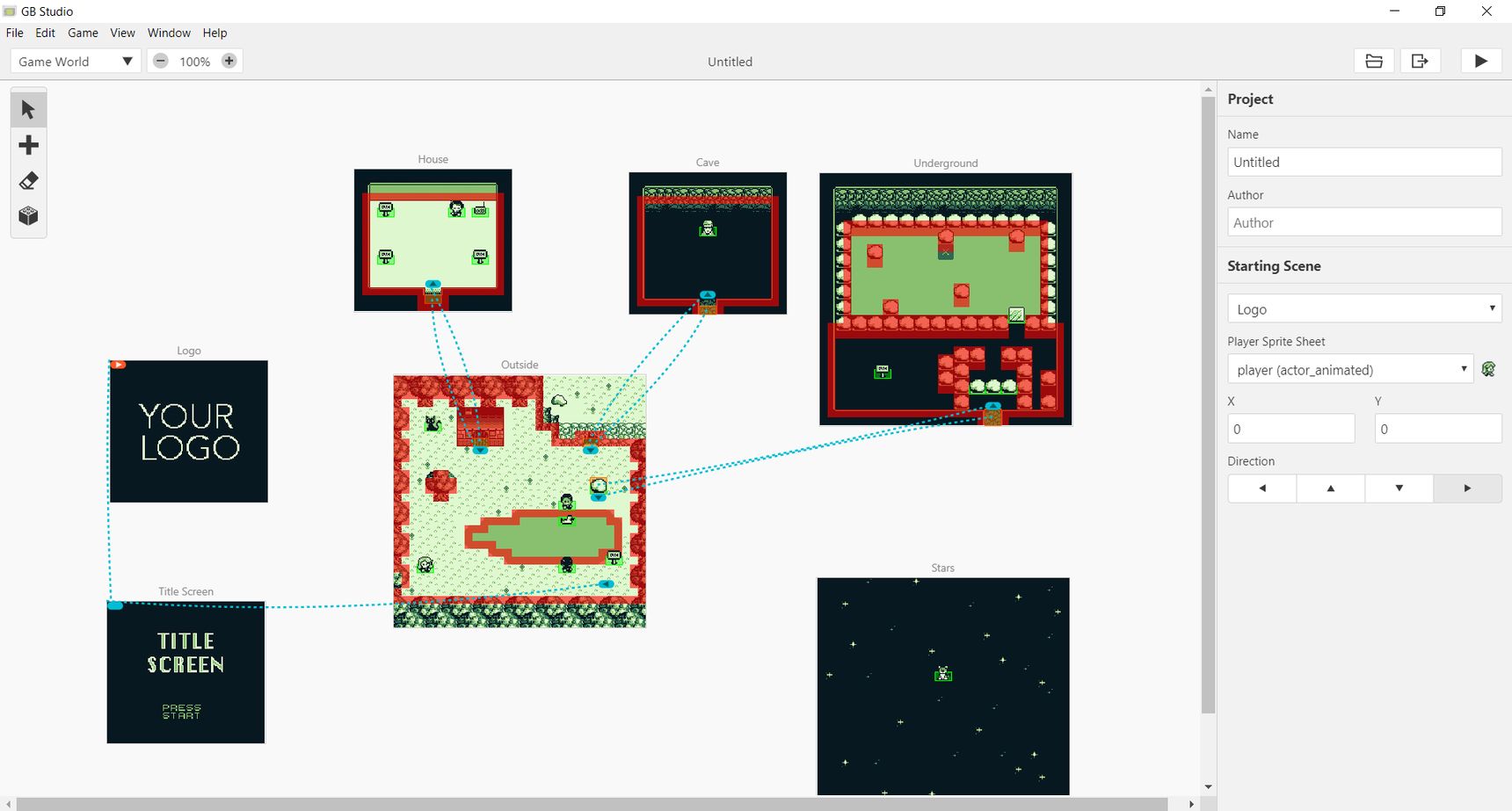Click the scroll left arrow
Viewport: 1512px width, 811px height.
9,804
